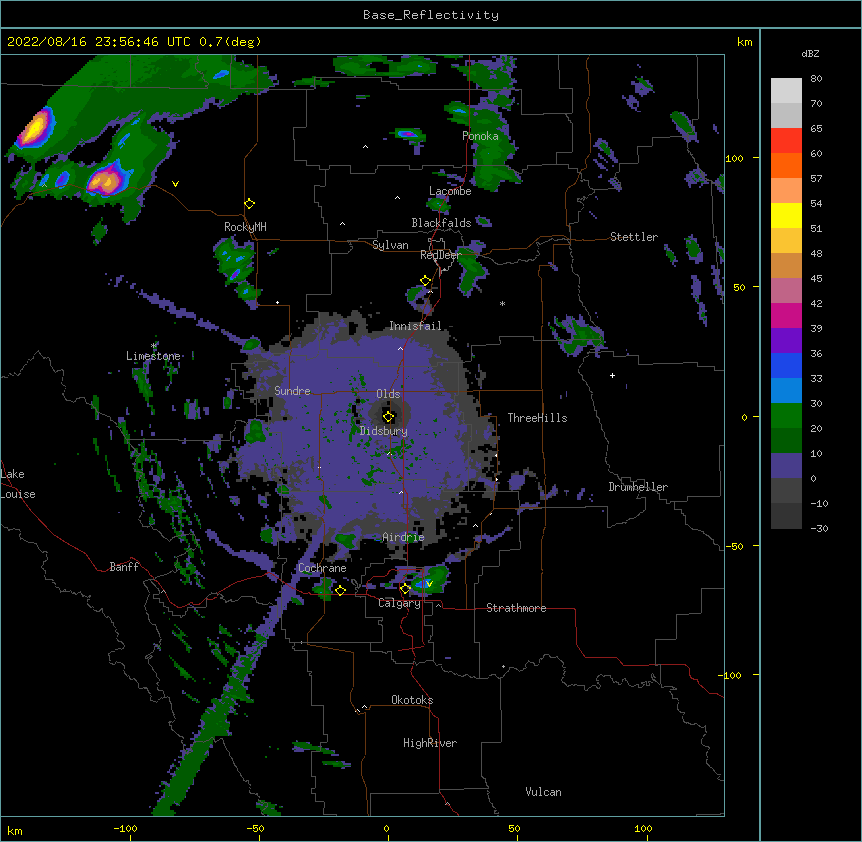Click the -100 mark on bottom axis

point(125,828)
